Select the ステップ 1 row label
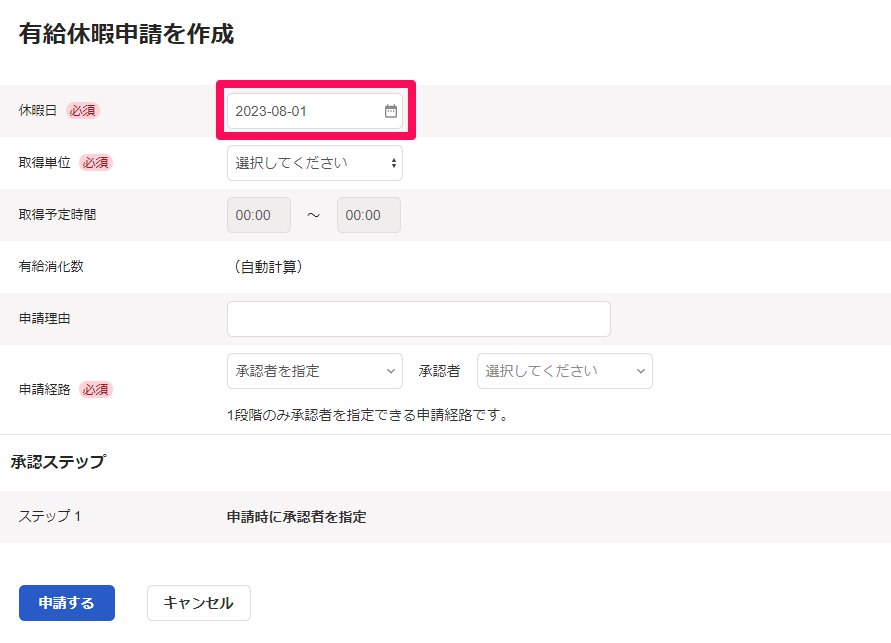 click(50, 517)
